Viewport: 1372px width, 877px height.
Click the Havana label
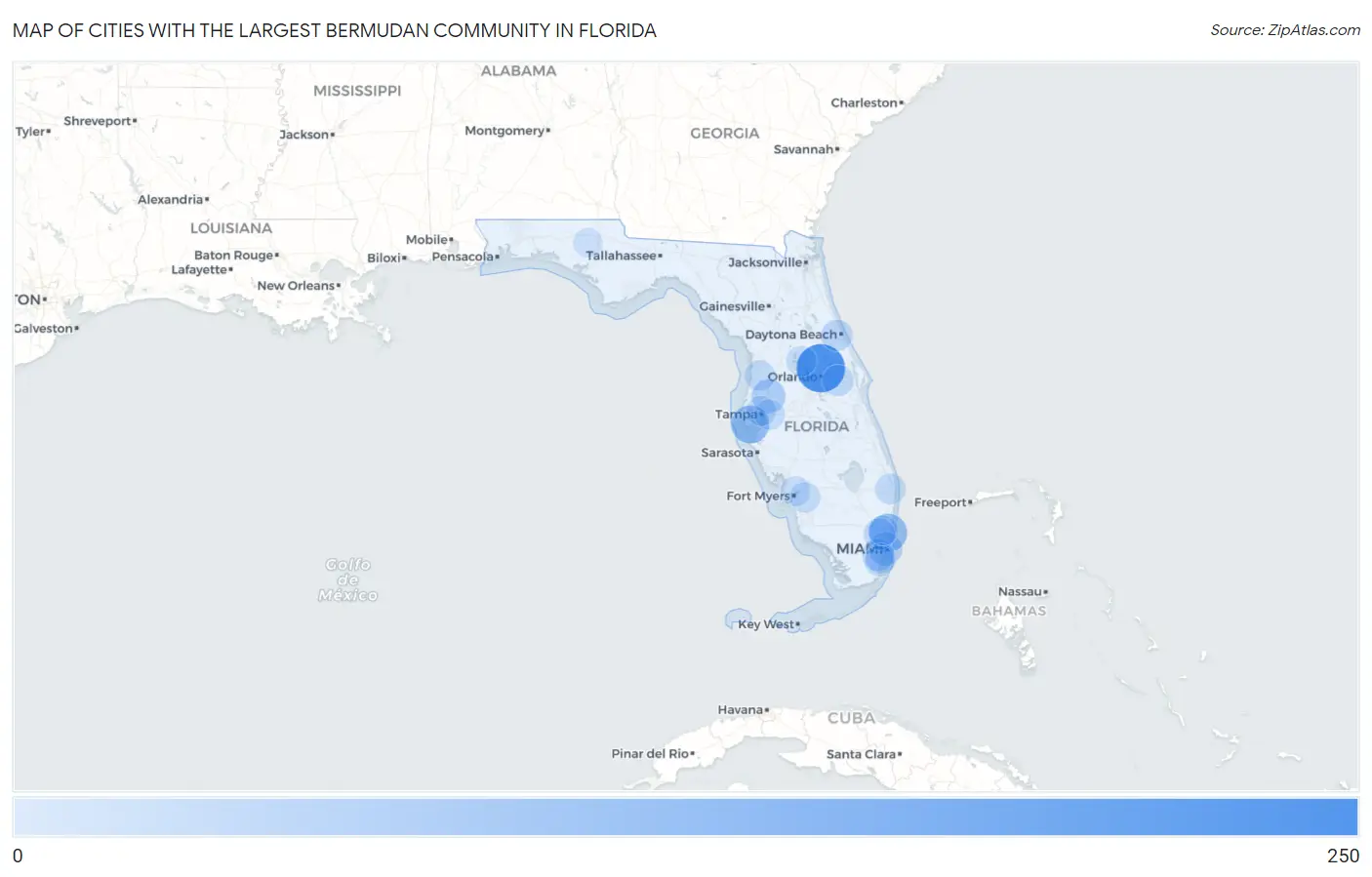740,709
